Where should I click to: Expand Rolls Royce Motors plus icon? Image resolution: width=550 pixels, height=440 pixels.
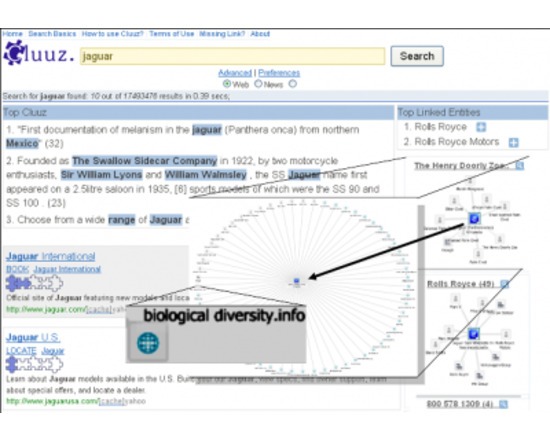pos(514,142)
